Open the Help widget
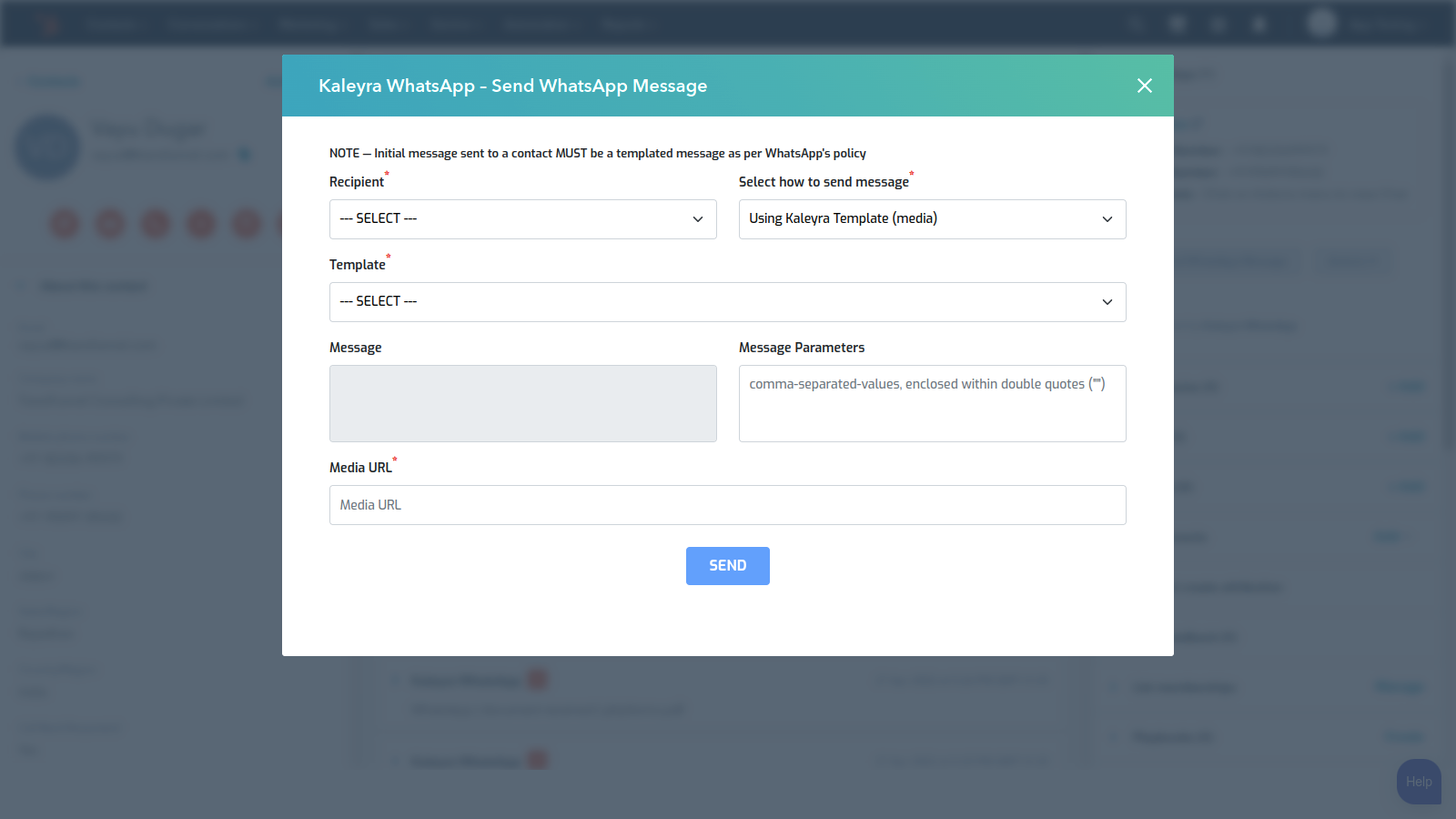 click(x=1419, y=782)
